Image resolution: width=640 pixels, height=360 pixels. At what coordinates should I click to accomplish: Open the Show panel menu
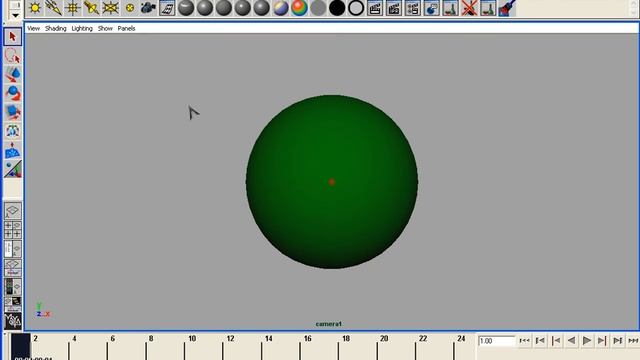tap(105, 28)
